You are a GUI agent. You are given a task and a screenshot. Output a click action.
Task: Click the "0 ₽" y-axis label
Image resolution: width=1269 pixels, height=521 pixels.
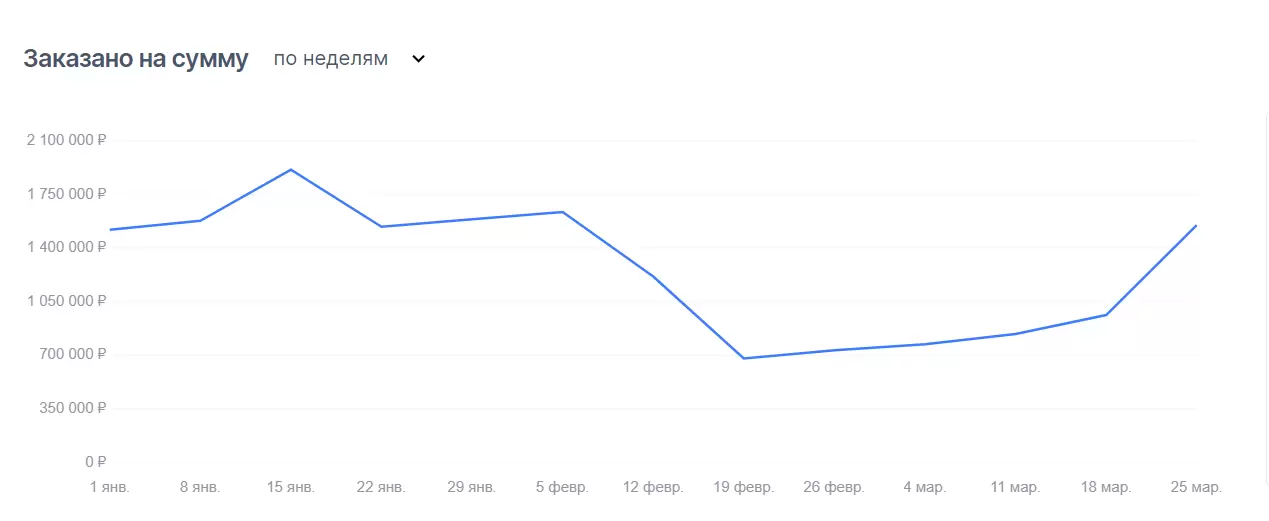click(95, 462)
